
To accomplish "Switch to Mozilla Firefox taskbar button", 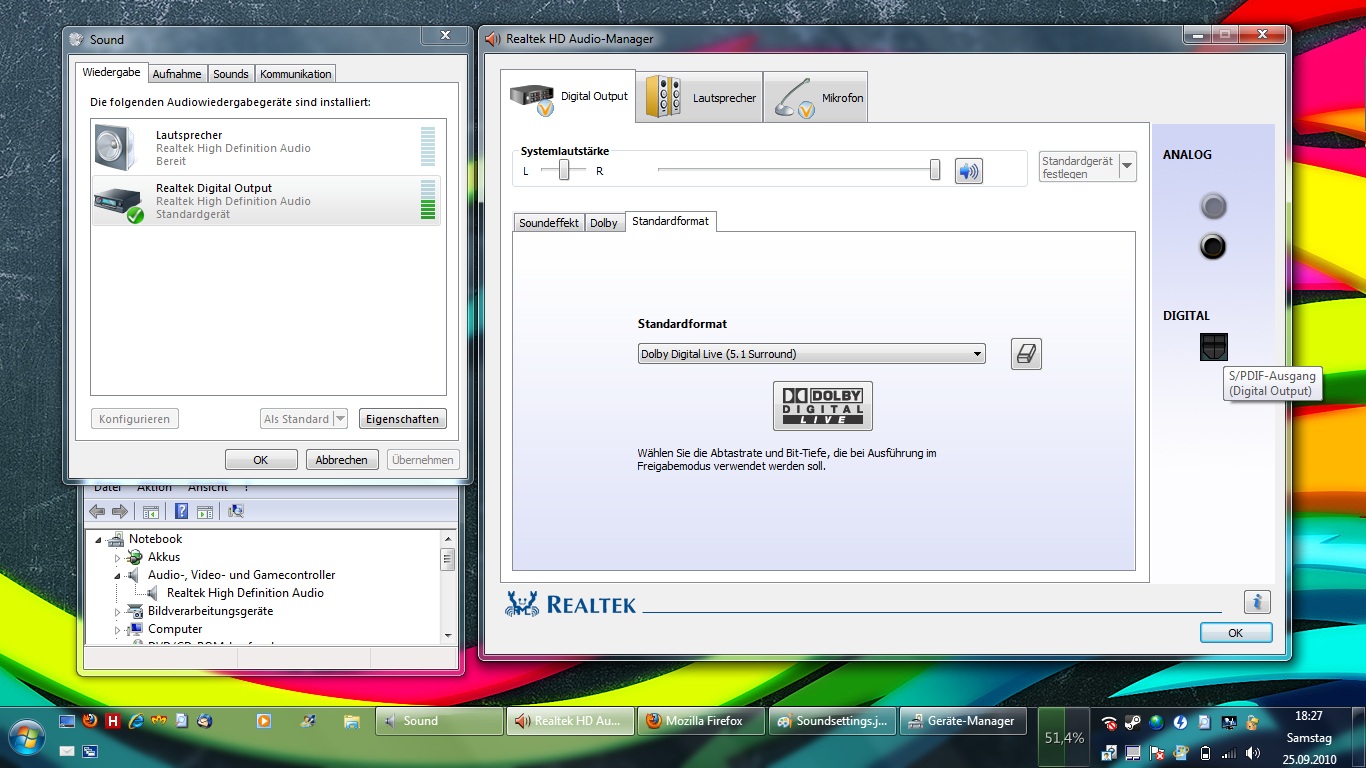I will click(x=701, y=721).
